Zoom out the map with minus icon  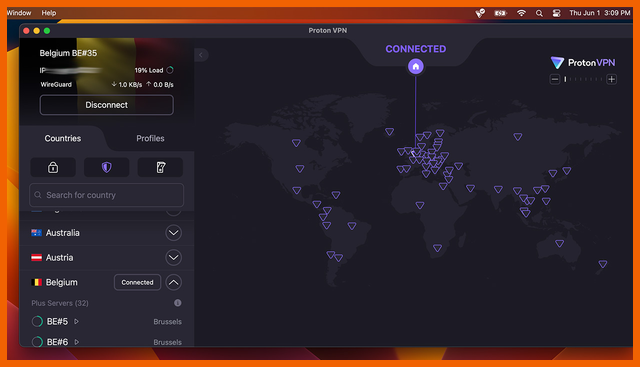(x=554, y=79)
